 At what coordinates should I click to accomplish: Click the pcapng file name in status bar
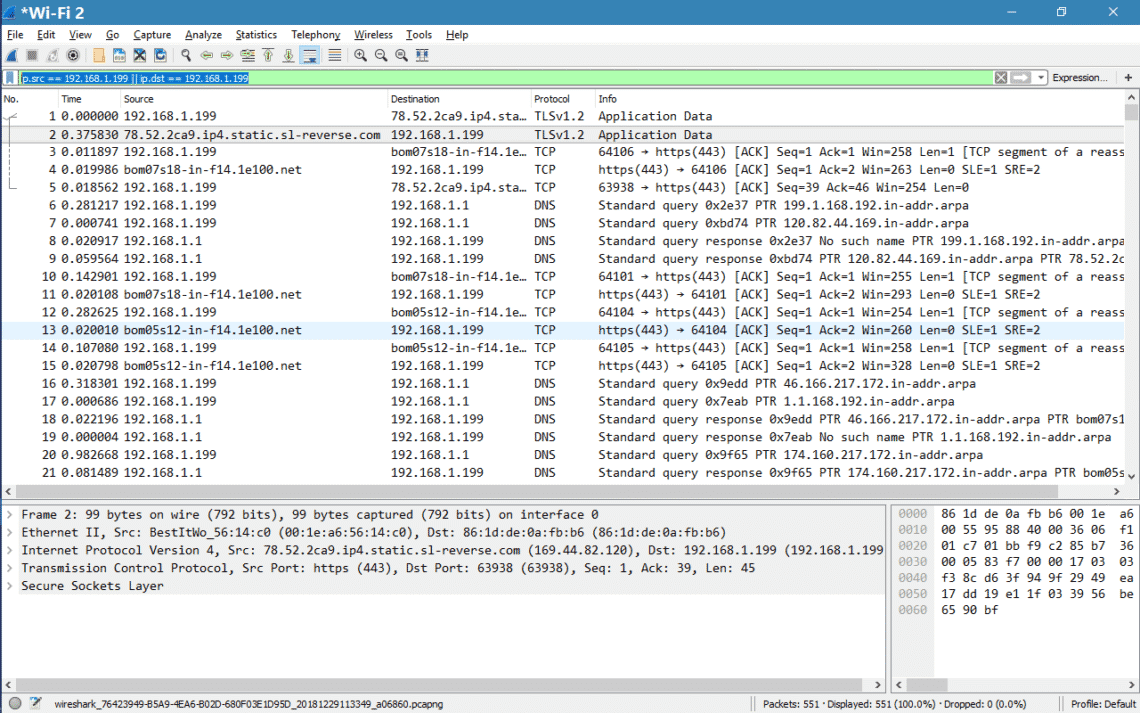[x=249, y=704]
